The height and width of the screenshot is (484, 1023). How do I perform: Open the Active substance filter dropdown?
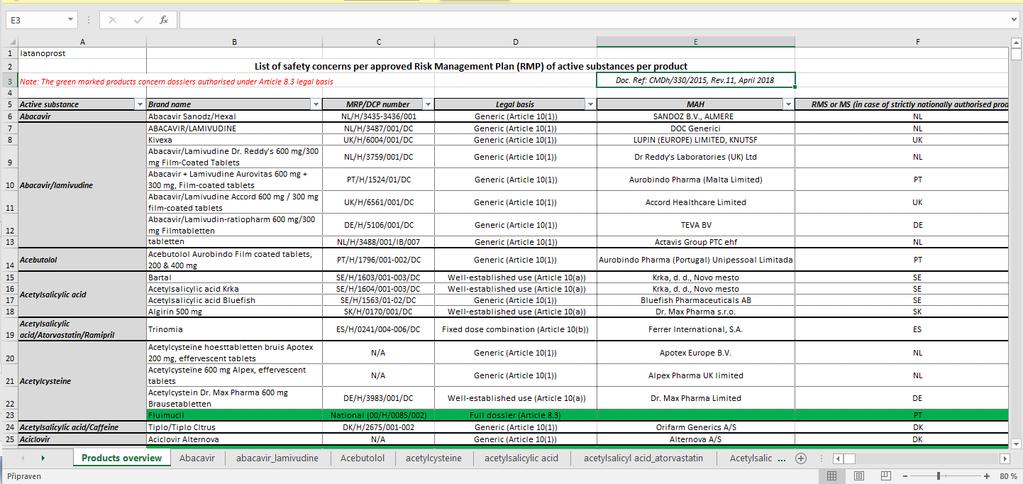(140, 104)
